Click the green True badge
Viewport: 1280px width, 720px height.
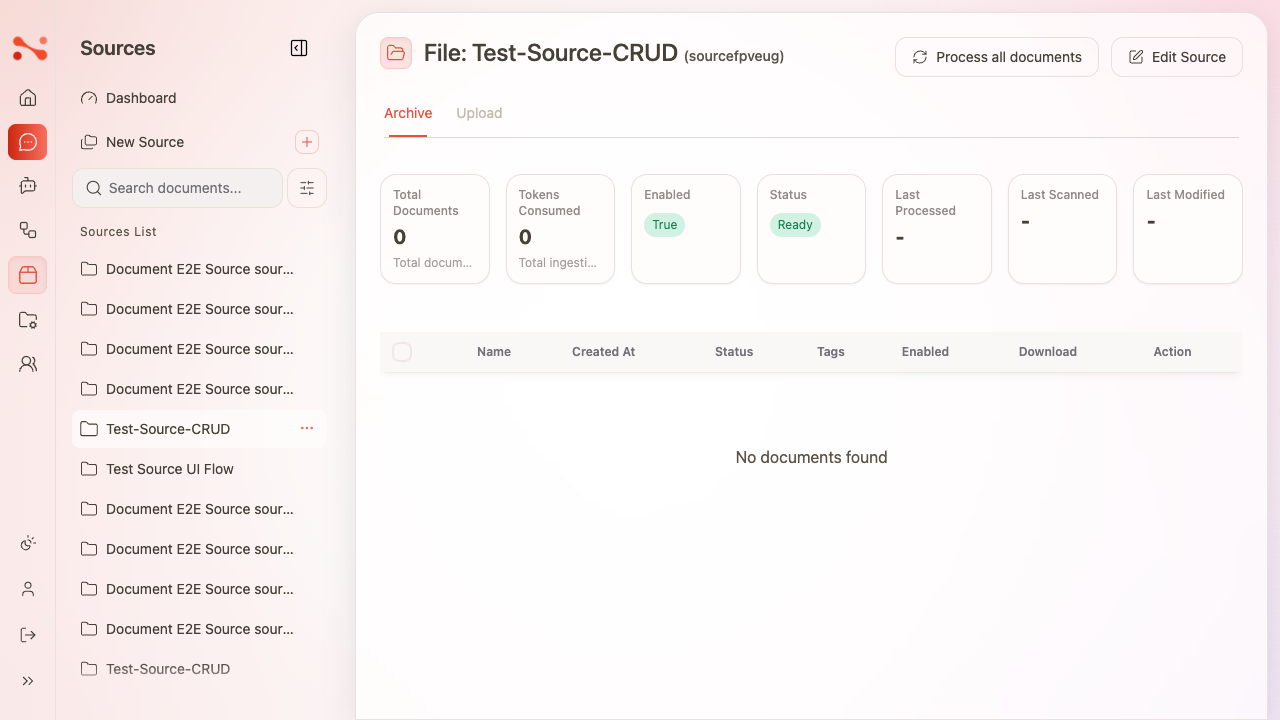[x=665, y=225]
